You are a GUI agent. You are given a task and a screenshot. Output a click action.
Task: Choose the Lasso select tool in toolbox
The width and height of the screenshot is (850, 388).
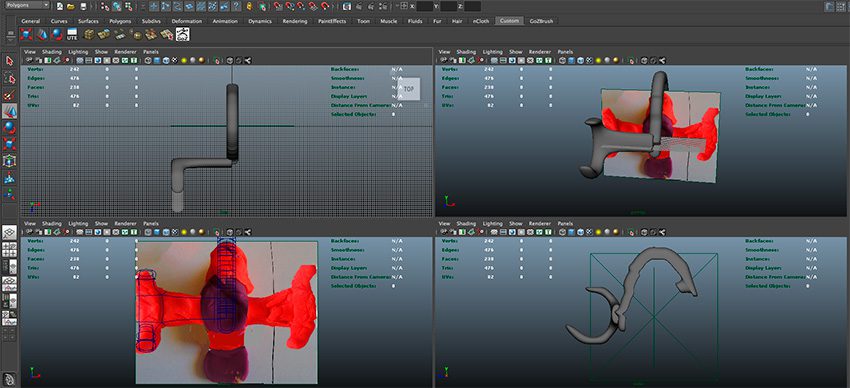[9, 79]
